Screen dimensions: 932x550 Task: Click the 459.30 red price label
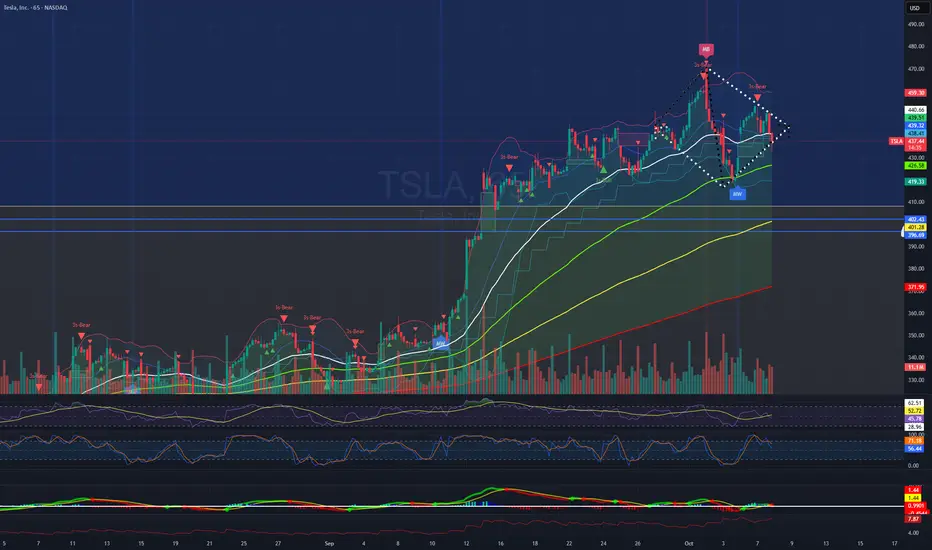point(915,93)
